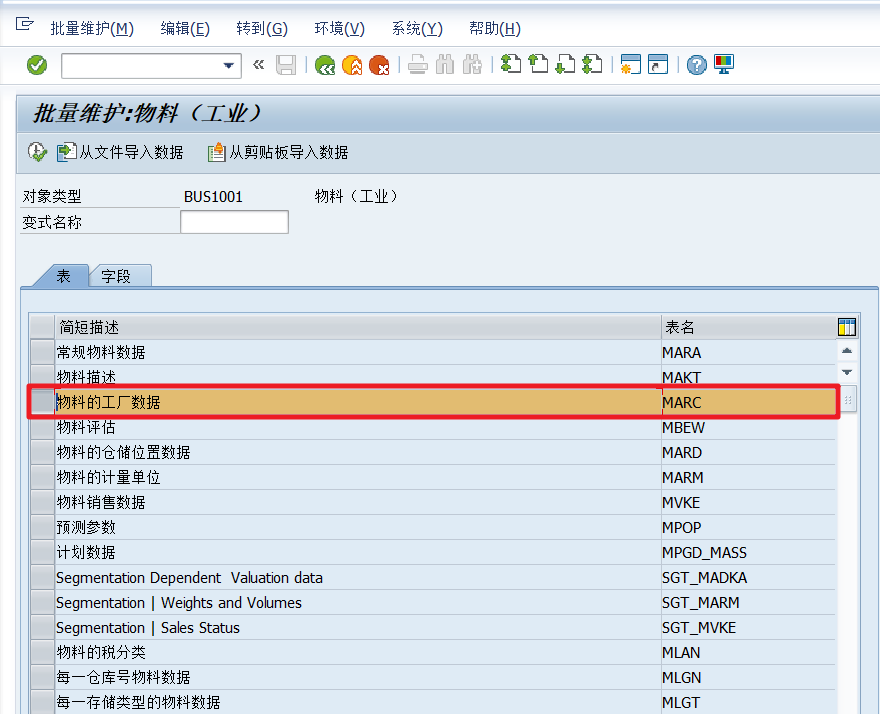Click the Create Shortcut icon
880x714 pixels.
(658, 64)
